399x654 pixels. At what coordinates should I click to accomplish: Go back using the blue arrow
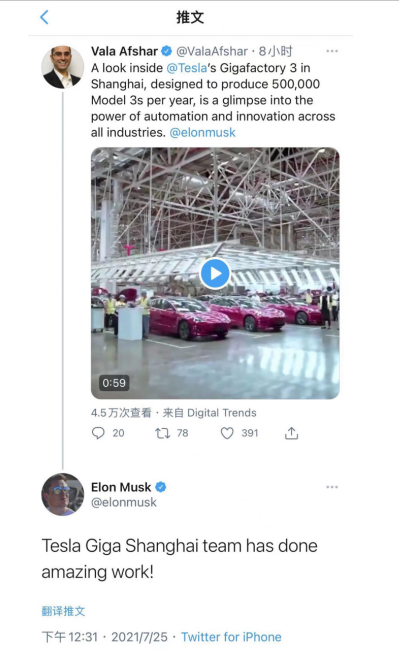pos(44,17)
